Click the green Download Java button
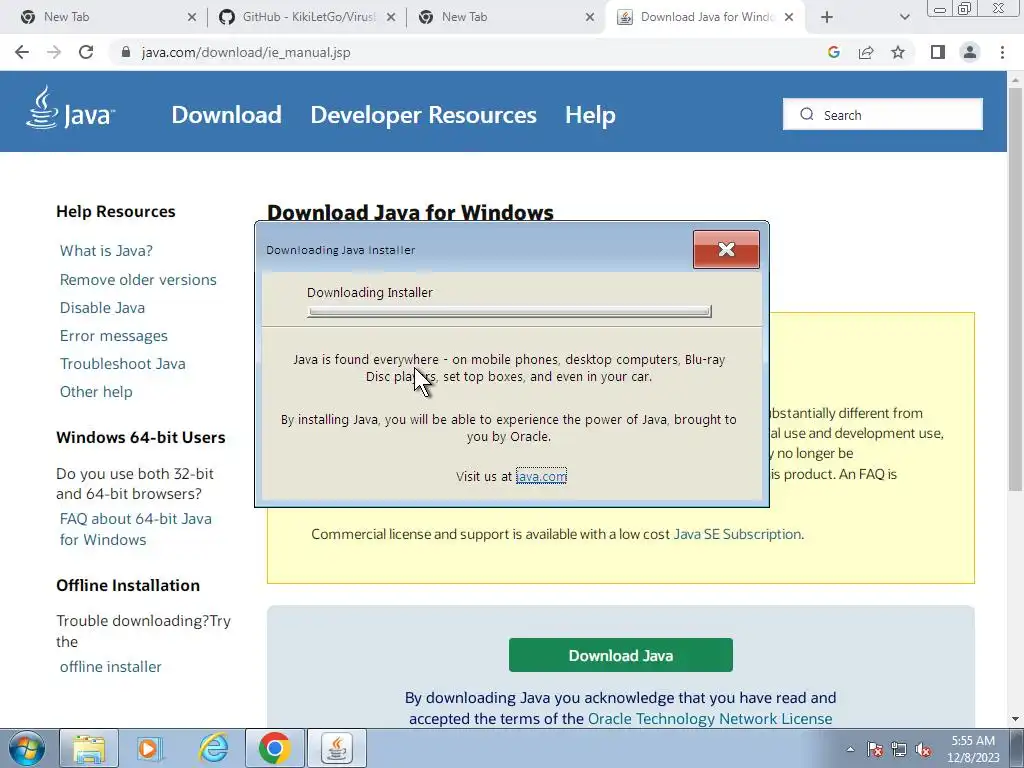This screenshot has height=768, width=1024. 620,655
